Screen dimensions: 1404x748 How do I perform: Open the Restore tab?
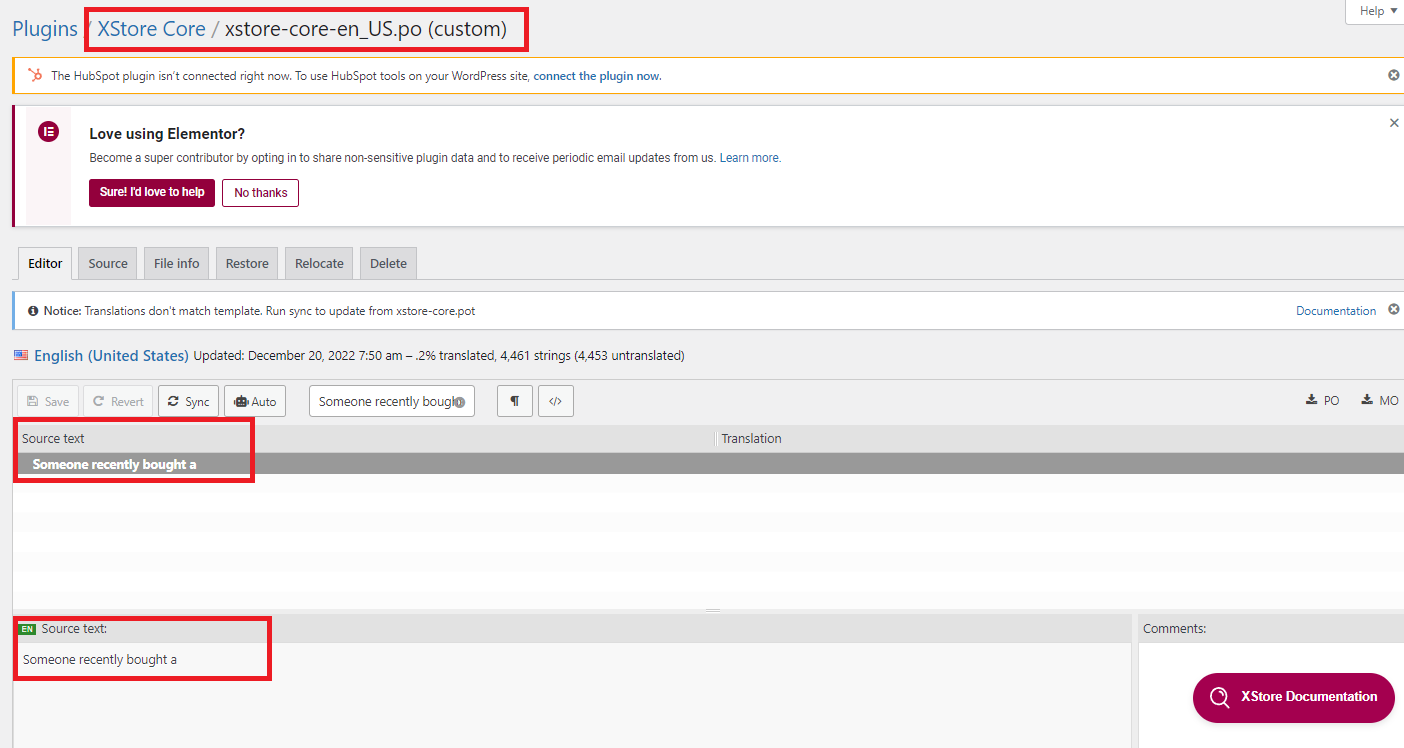[x=247, y=263]
